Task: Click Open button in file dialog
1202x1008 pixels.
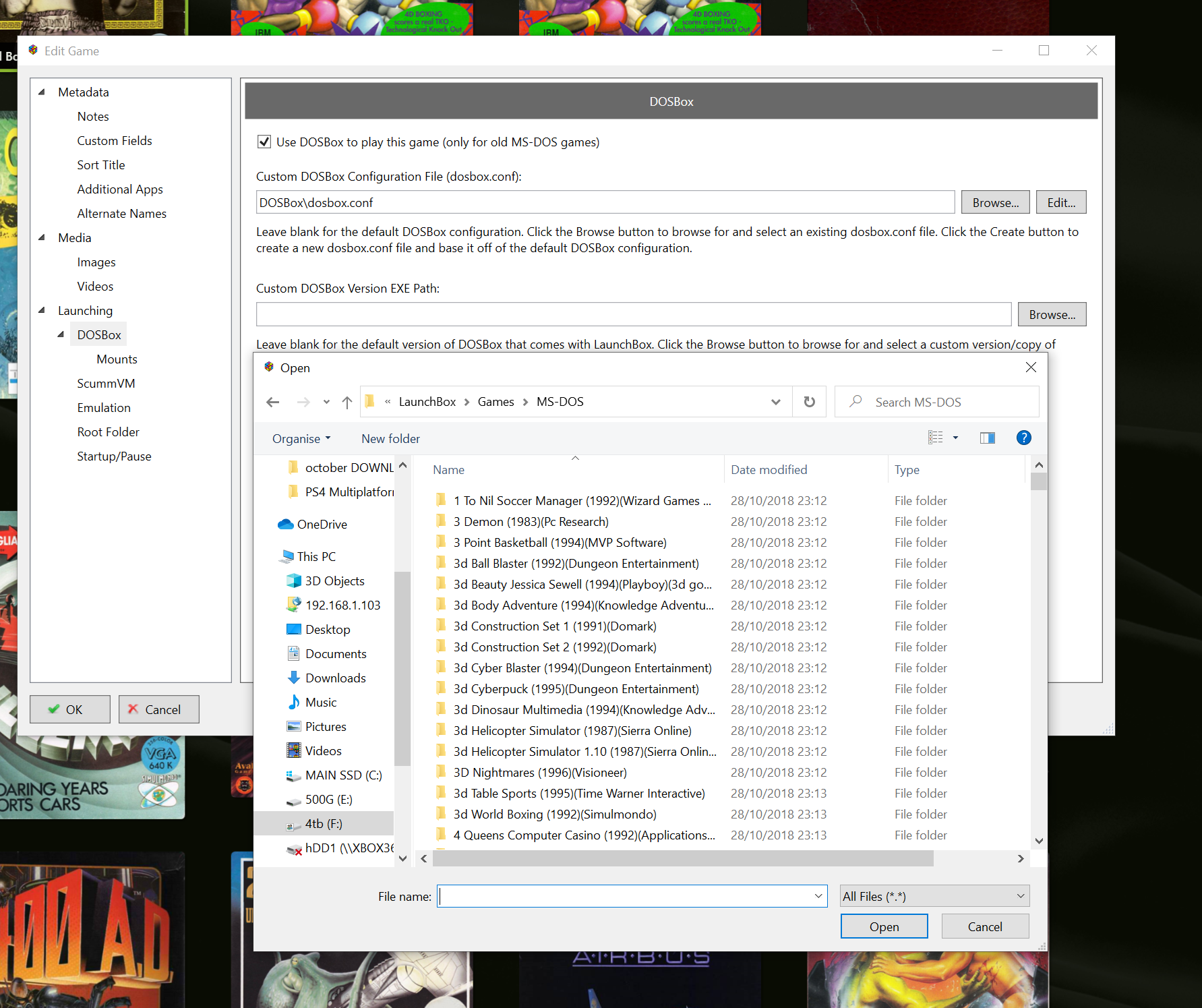Action: click(x=884, y=926)
